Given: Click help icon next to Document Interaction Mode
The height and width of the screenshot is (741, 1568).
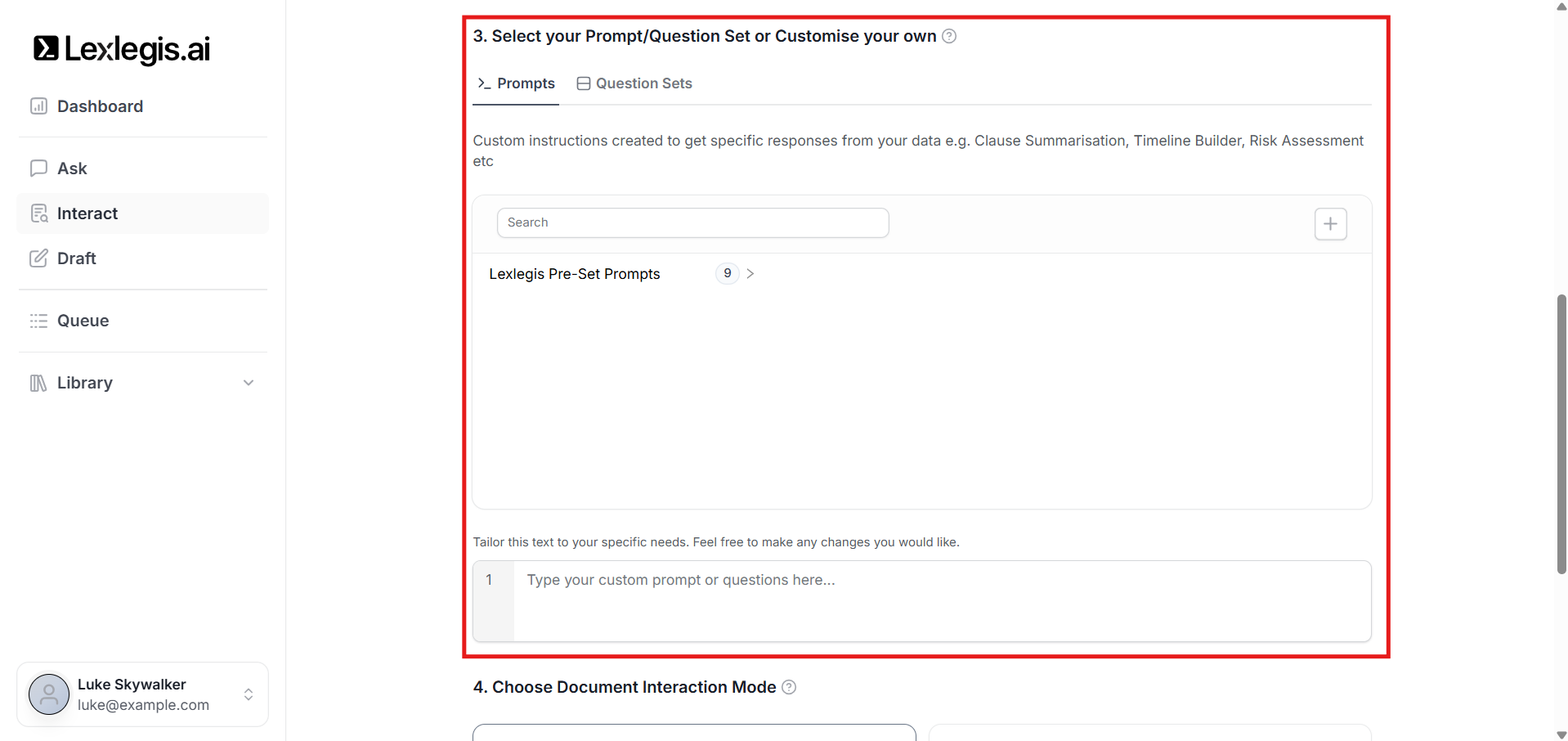Looking at the screenshot, I should click(789, 687).
